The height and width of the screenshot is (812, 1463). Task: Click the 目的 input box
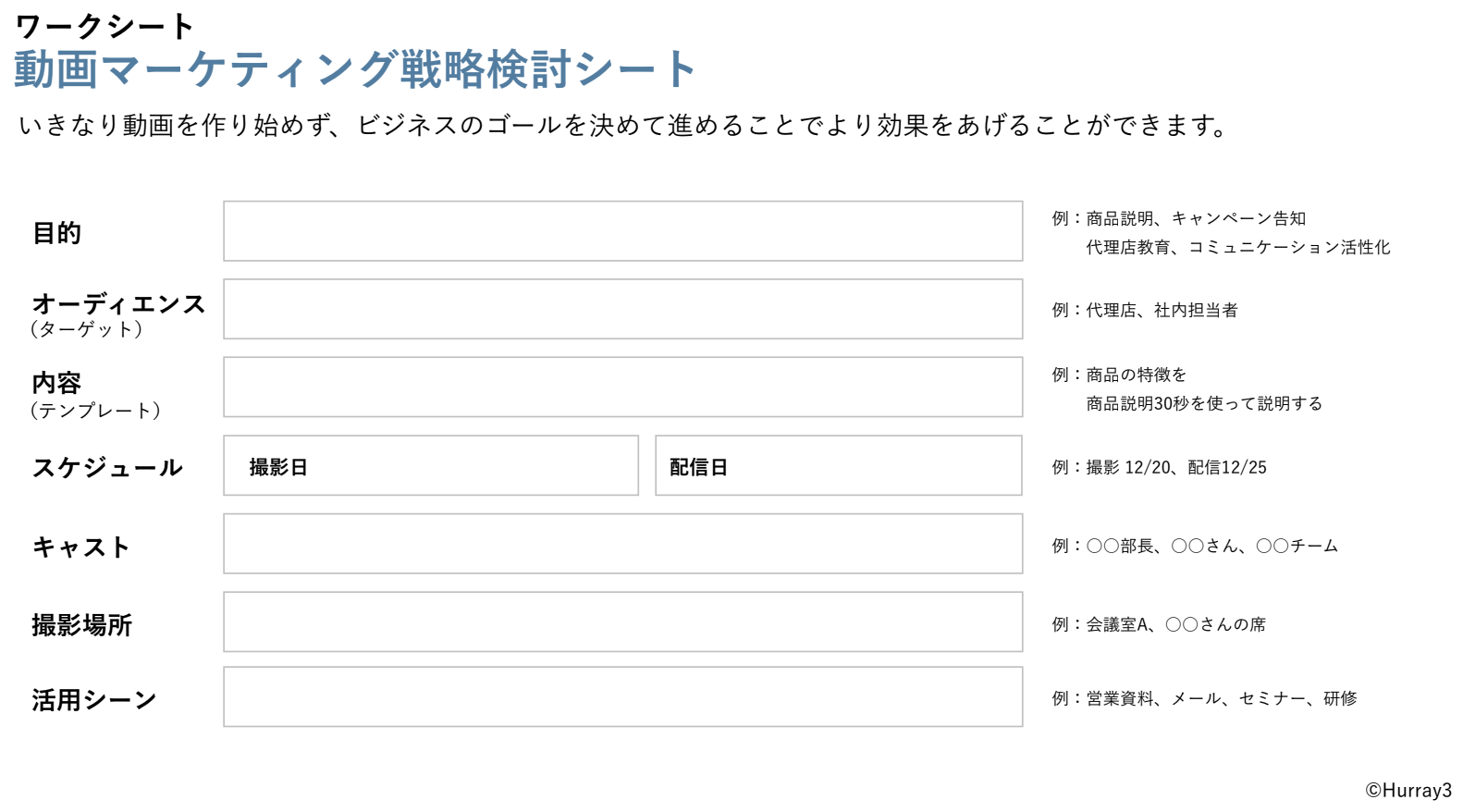622,231
